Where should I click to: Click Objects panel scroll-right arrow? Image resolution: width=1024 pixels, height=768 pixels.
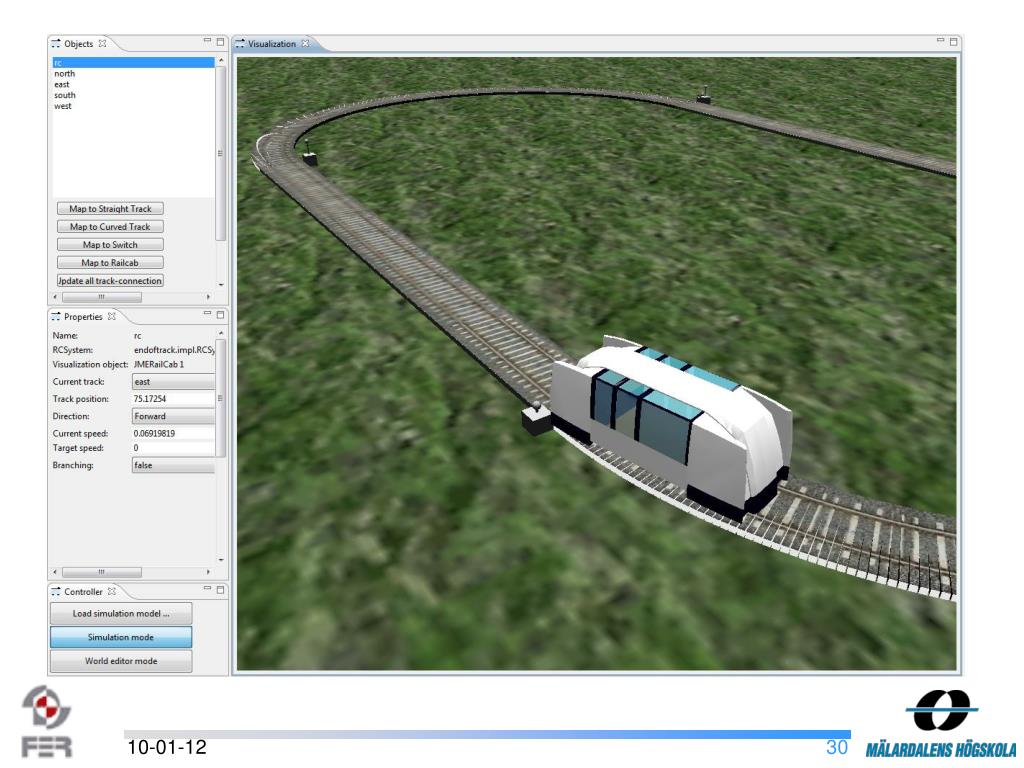click(208, 297)
